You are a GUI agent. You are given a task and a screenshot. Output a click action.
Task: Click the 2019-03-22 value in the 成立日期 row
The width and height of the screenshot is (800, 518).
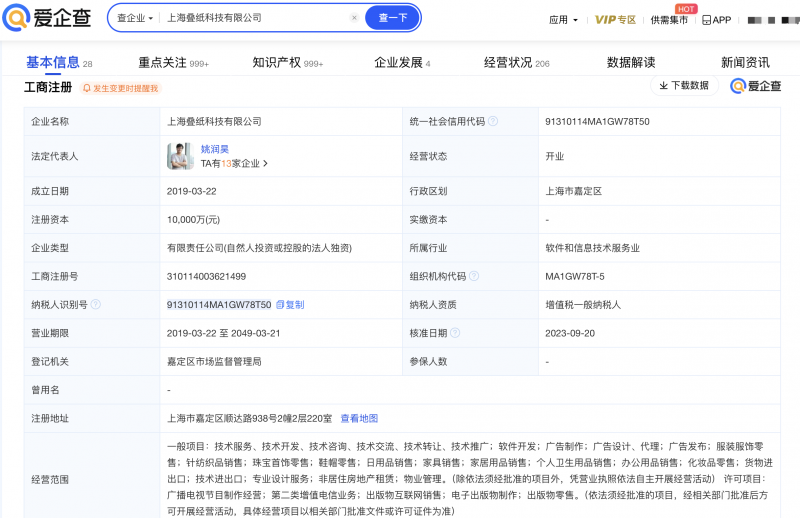point(191,191)
